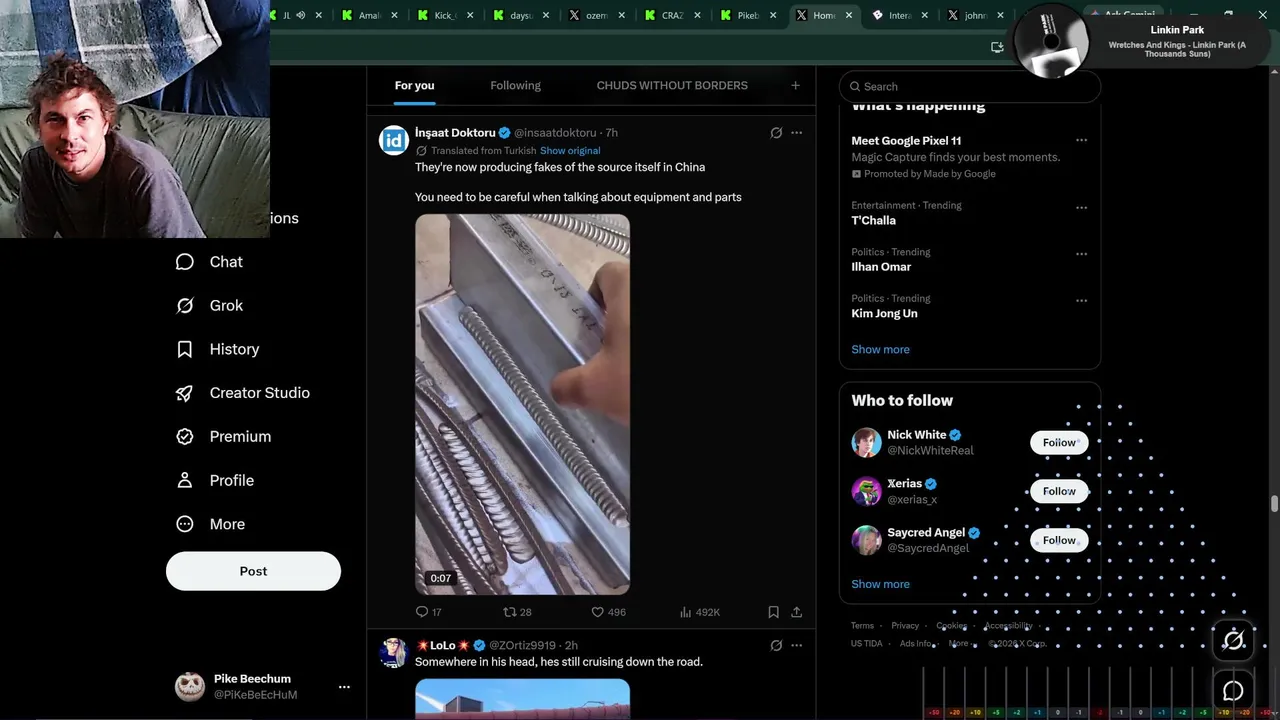Click the @insaatdoktoru handle
The height and width of the screenshot is (720, 1280).
pos(555,133)
